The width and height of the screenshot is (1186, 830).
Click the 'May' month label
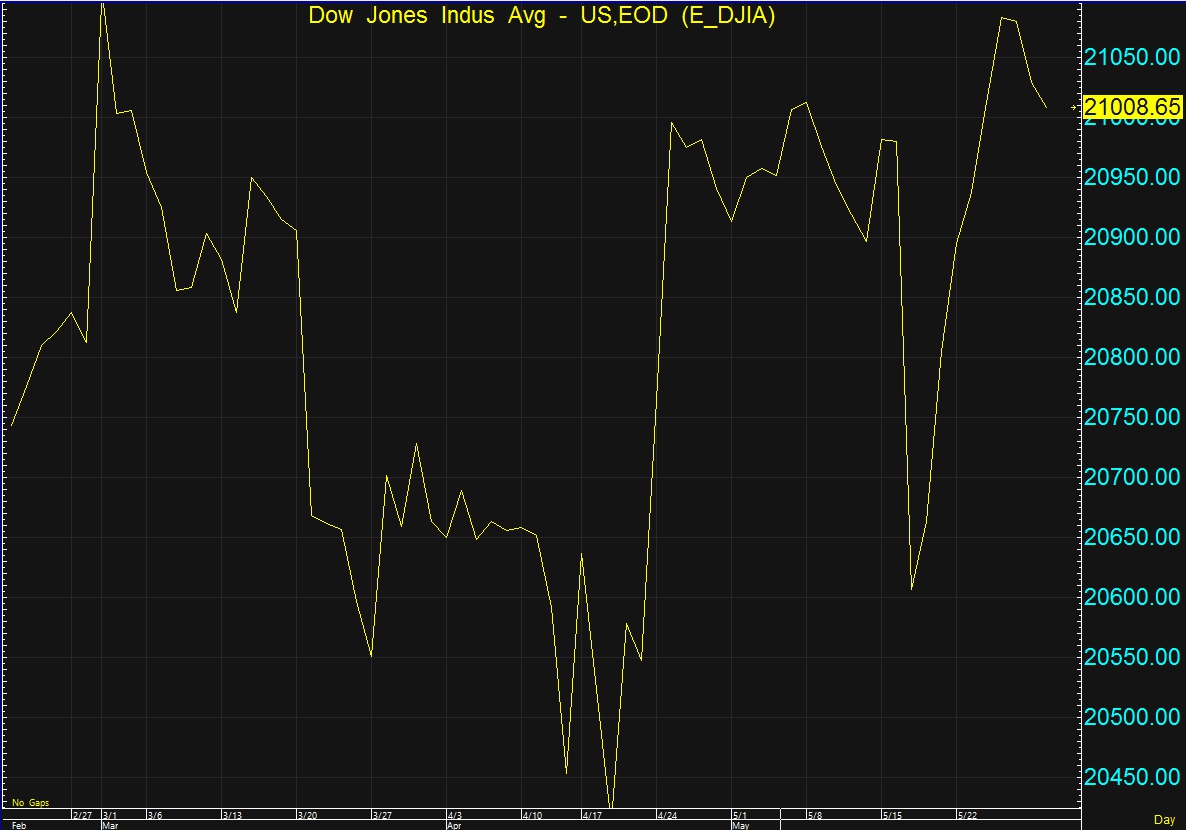click(x=740, y=826)
